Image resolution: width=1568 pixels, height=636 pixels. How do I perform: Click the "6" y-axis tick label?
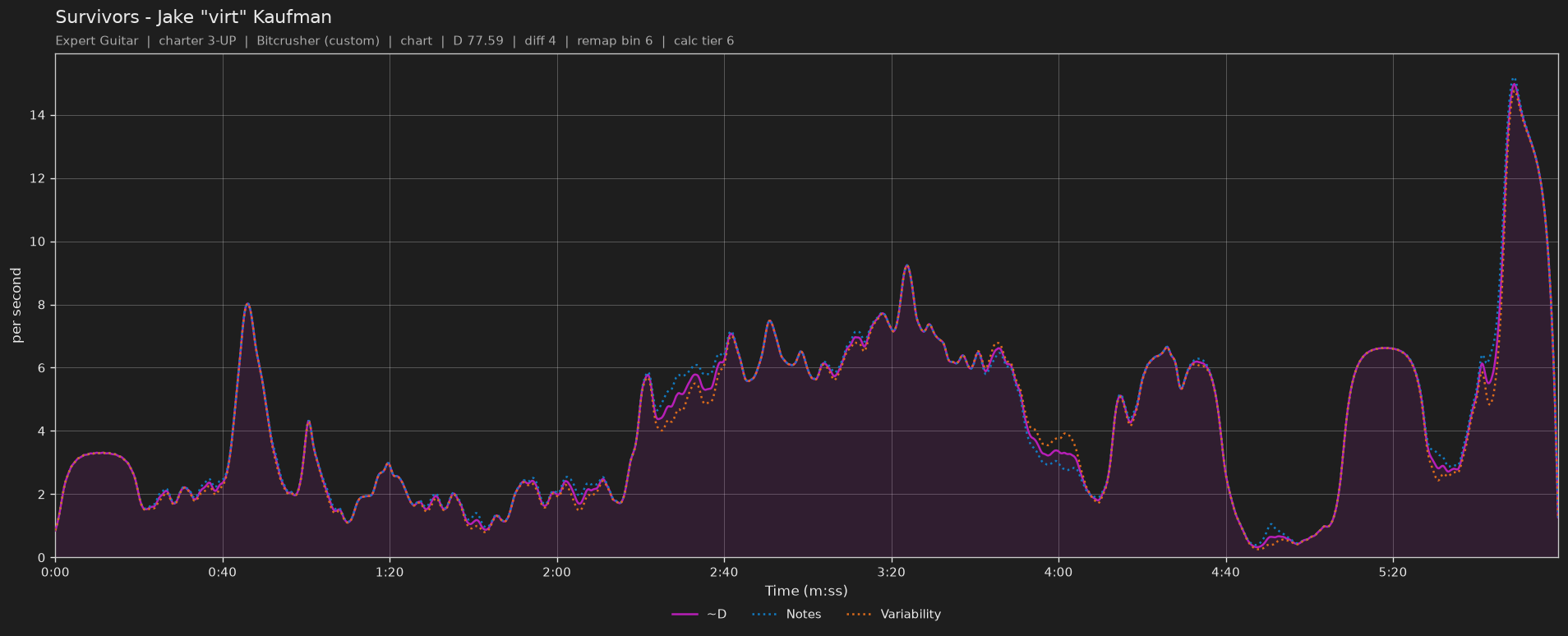coord(44,368)
